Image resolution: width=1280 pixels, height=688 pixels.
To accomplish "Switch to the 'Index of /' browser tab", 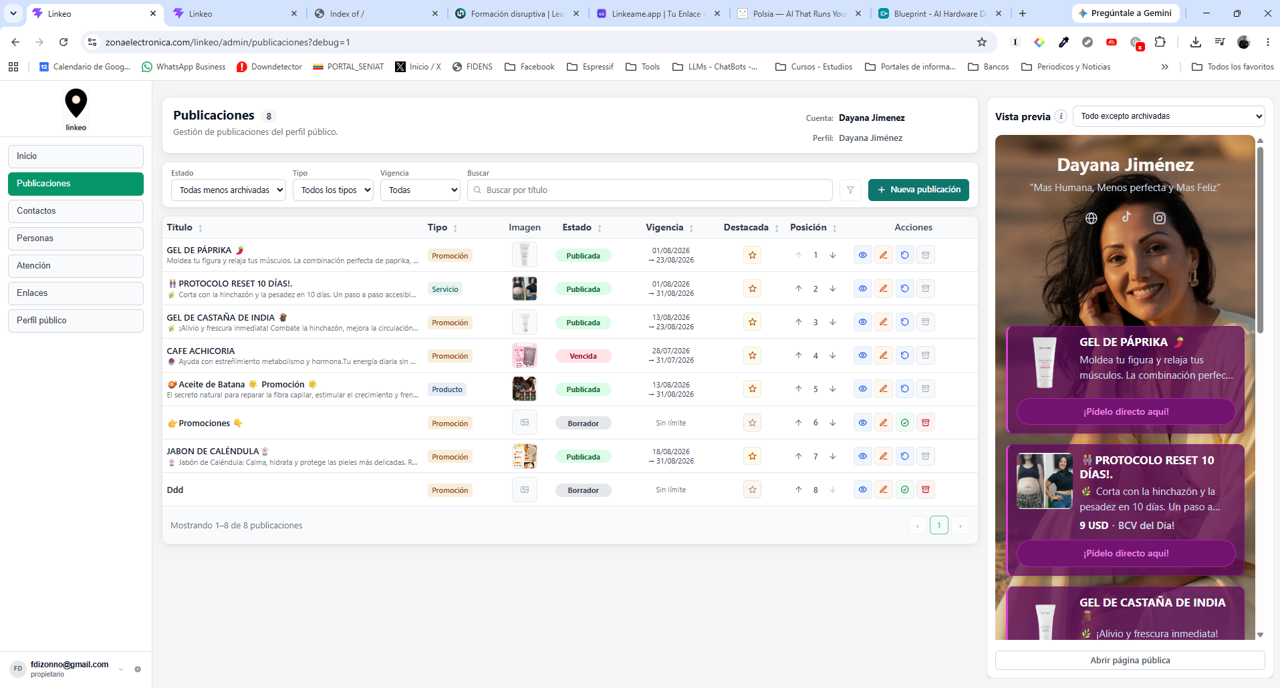I will (375, 14).
